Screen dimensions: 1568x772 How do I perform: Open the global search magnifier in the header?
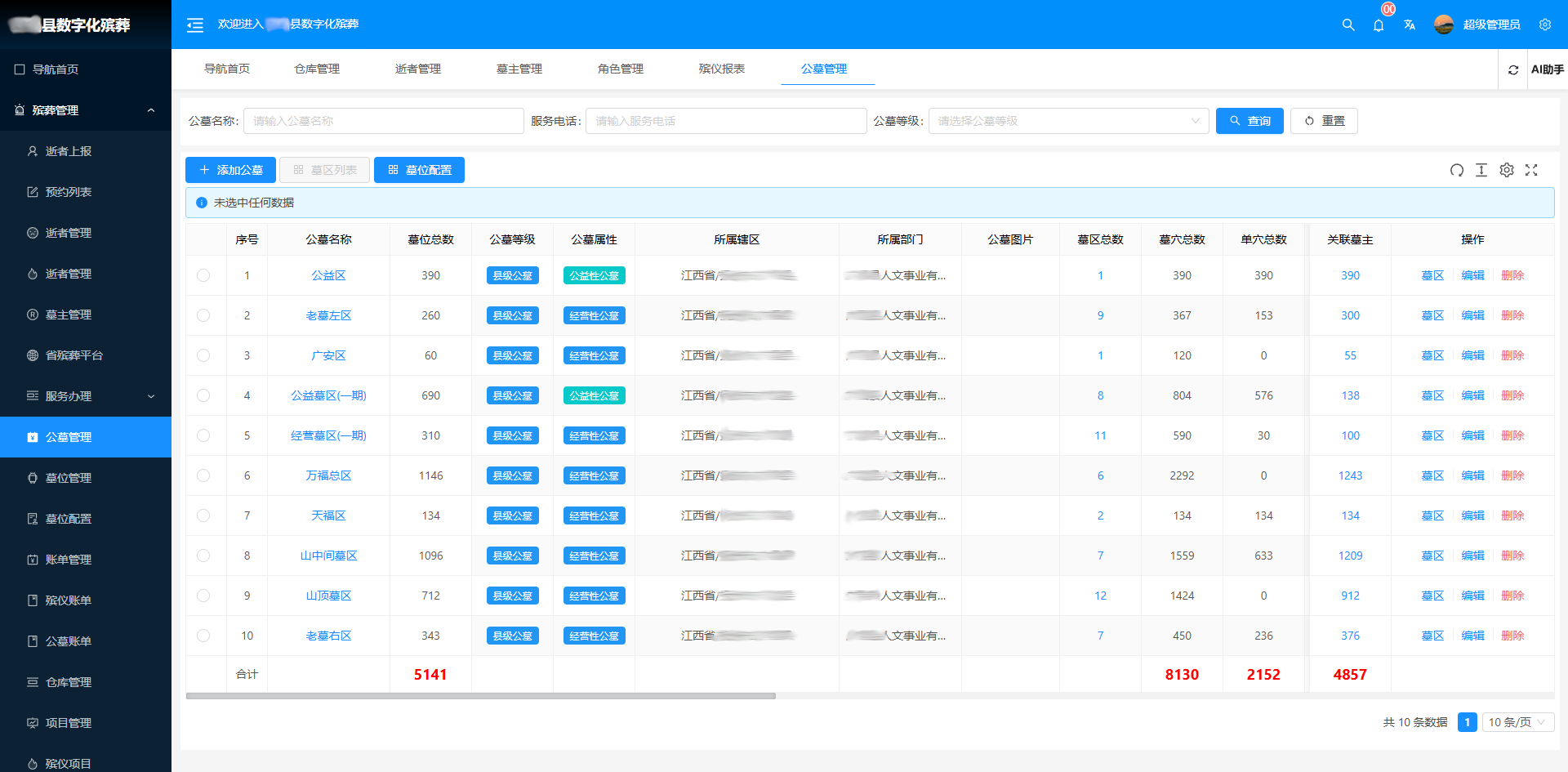point(1347,25)
